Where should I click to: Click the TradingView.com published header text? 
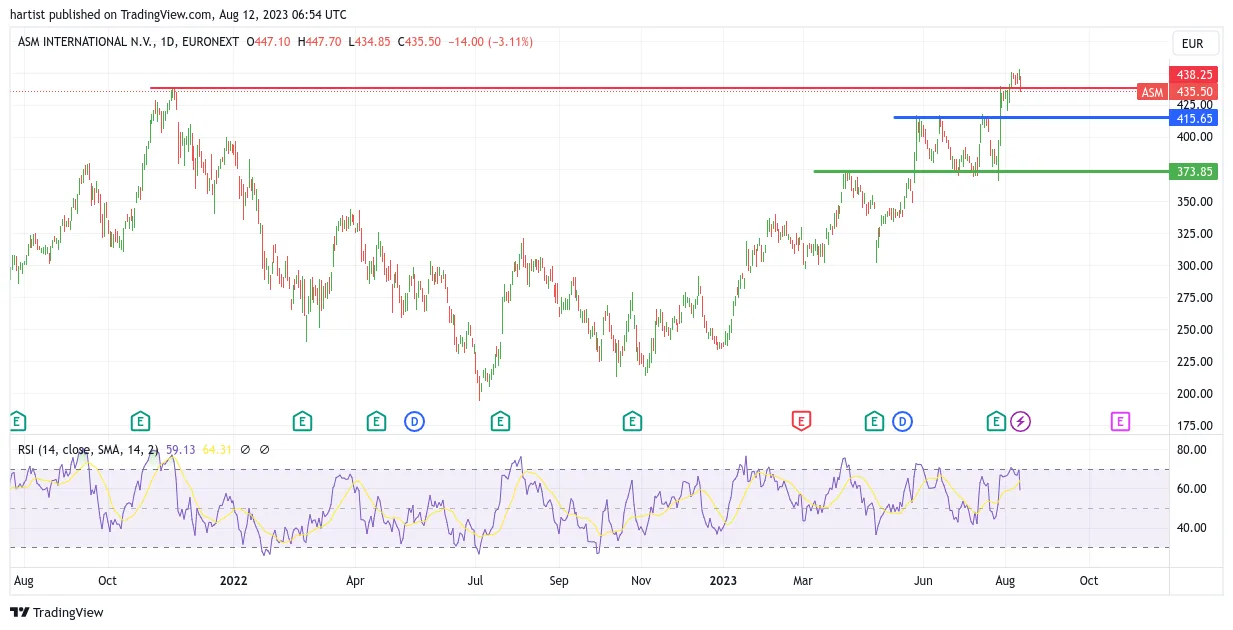[x=178, y=14]
